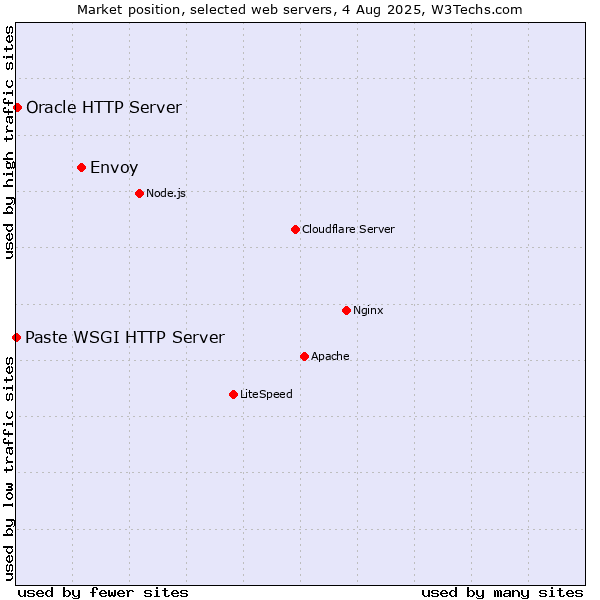Click the 'Apache' label

(x=330, y=356)
